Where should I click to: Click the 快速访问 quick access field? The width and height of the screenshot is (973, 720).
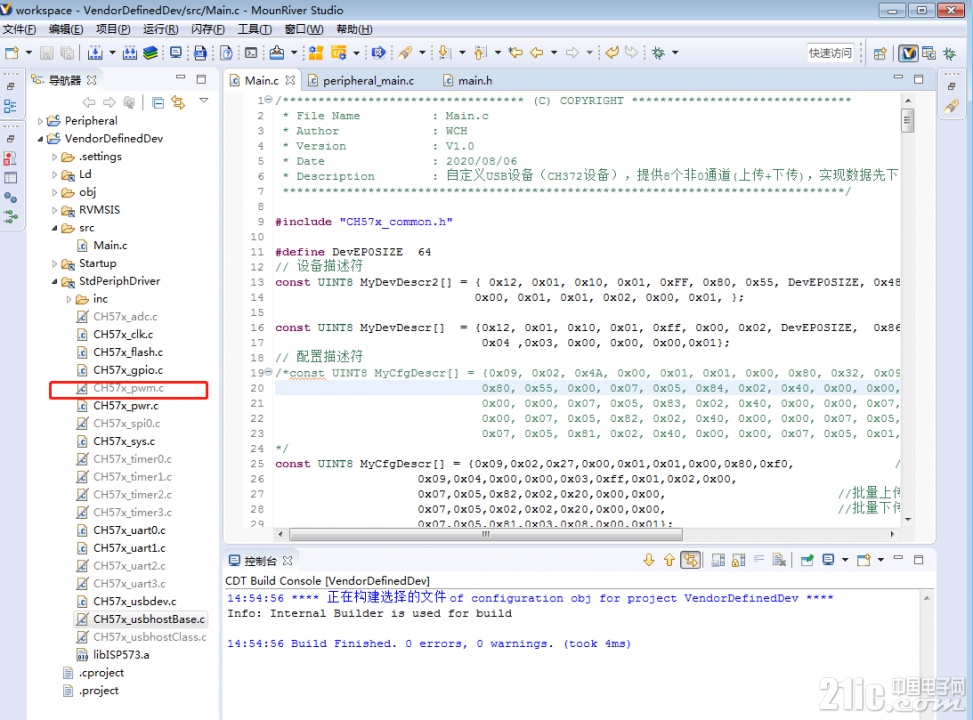(x=830, y=53)
